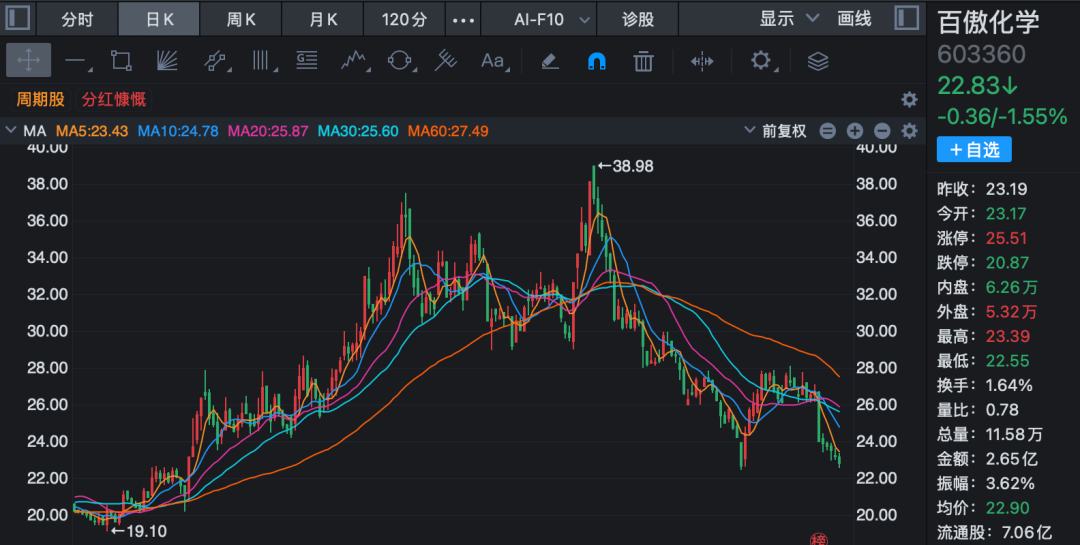The image size is (1080, 545).
Task: Collapse the MA indicator row chevron
Action: click(x=11, y=131)
